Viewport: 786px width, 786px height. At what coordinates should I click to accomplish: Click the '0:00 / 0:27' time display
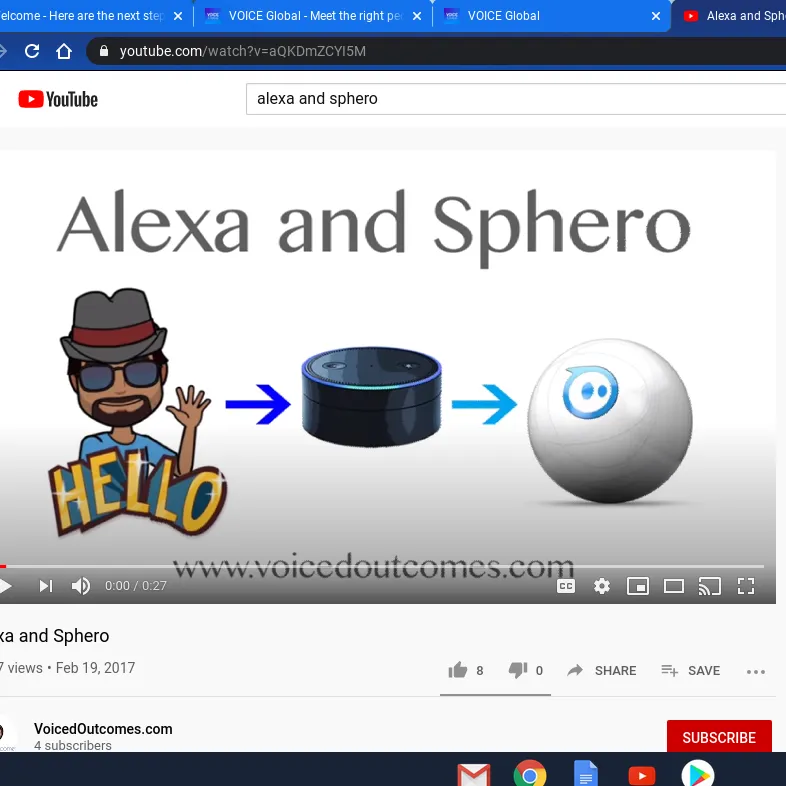click(x=135, y=586)
